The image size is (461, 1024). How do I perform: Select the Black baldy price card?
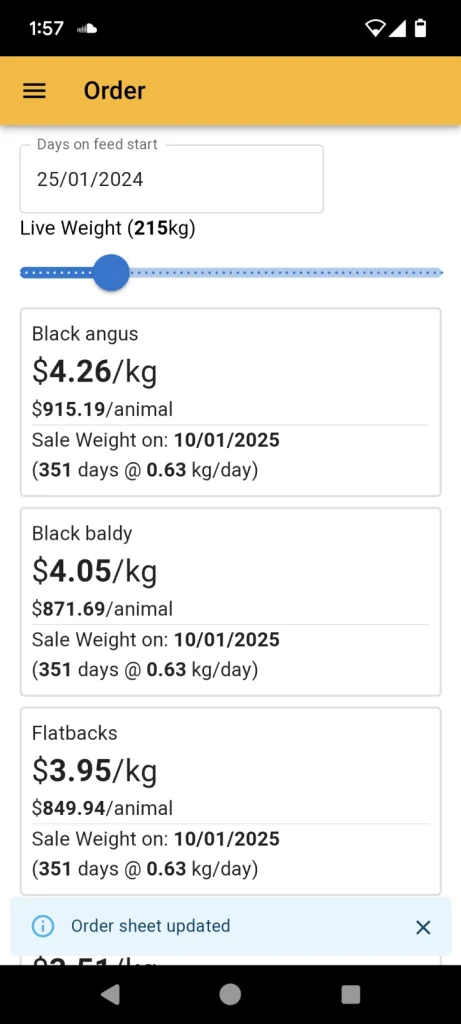pyautogui.click(x=230, y=601)
